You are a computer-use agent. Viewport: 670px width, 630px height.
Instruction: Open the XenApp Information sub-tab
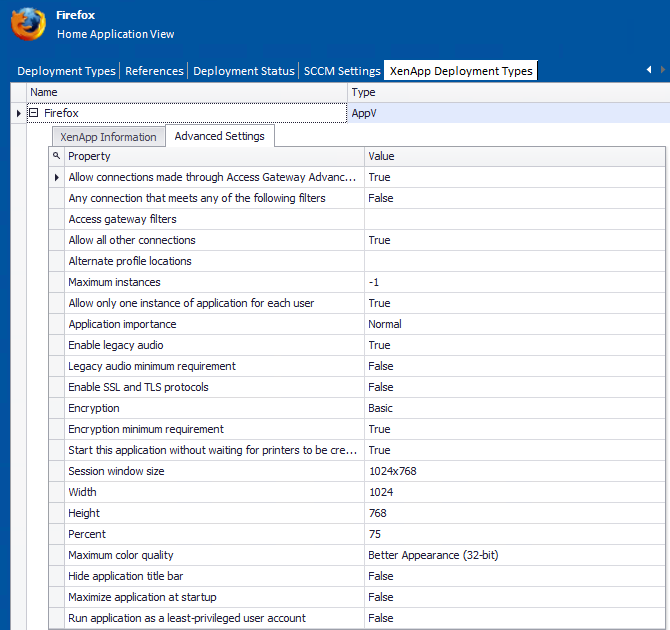(x=108, y=137)
